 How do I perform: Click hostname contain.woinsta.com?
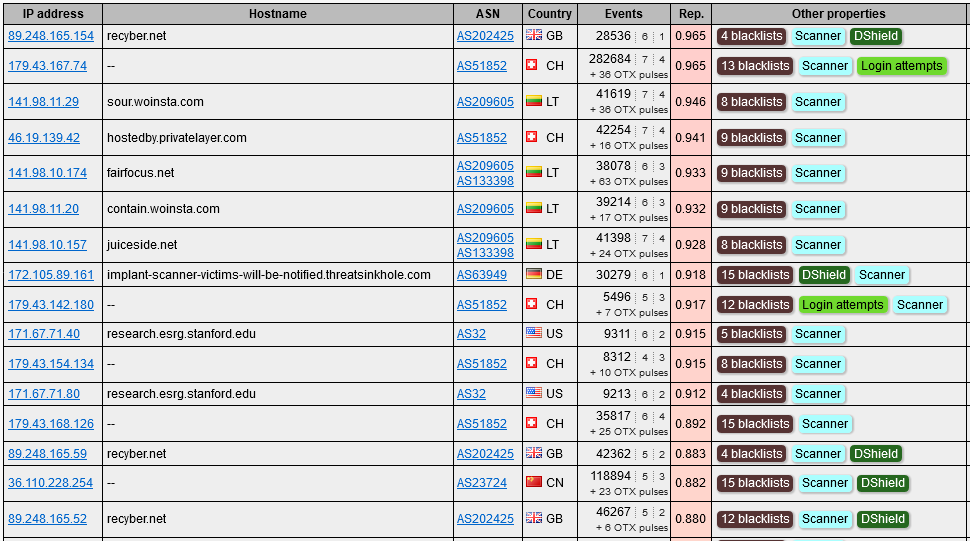163,208
